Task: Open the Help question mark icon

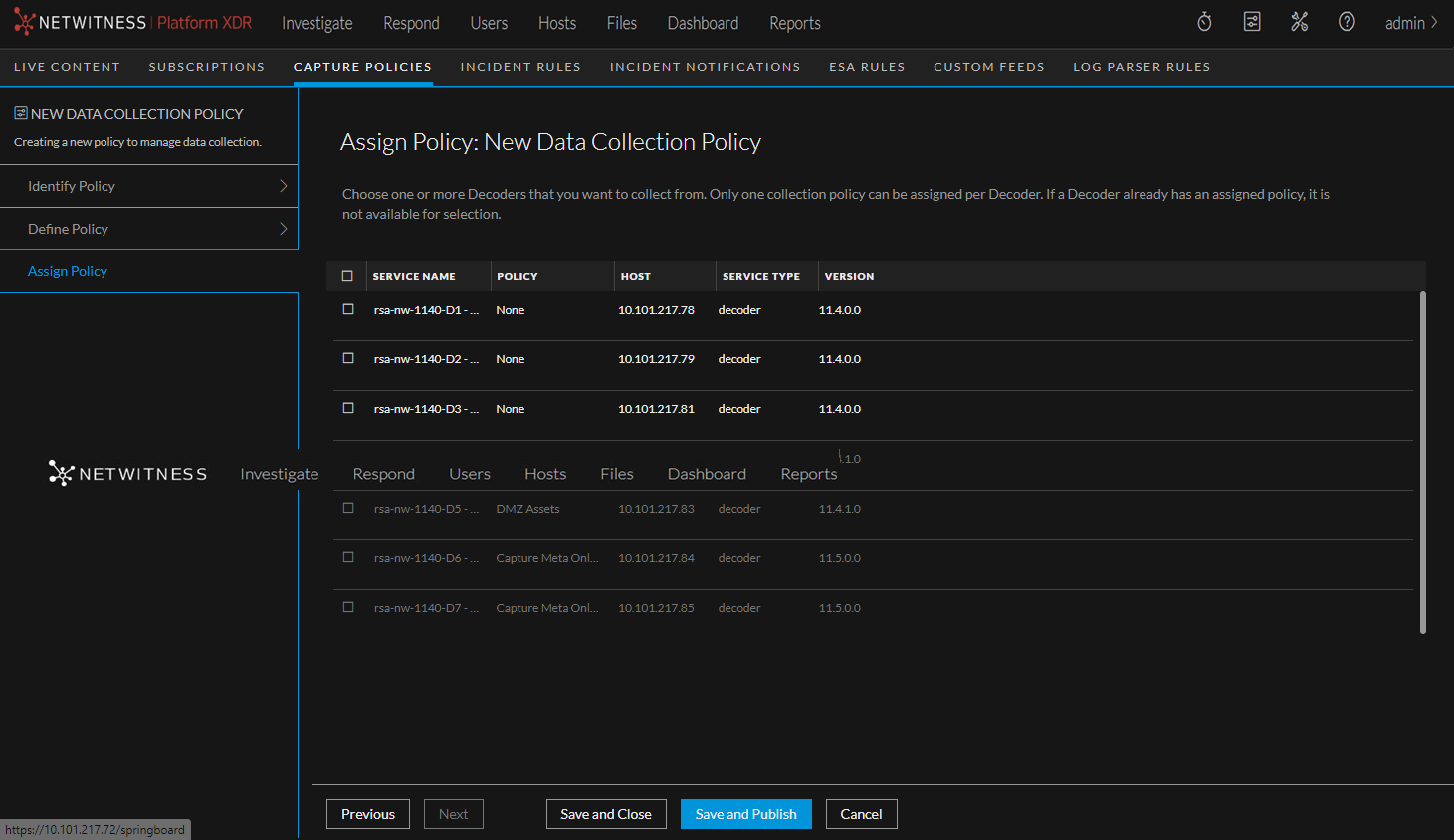Action: click(1347, 21)
